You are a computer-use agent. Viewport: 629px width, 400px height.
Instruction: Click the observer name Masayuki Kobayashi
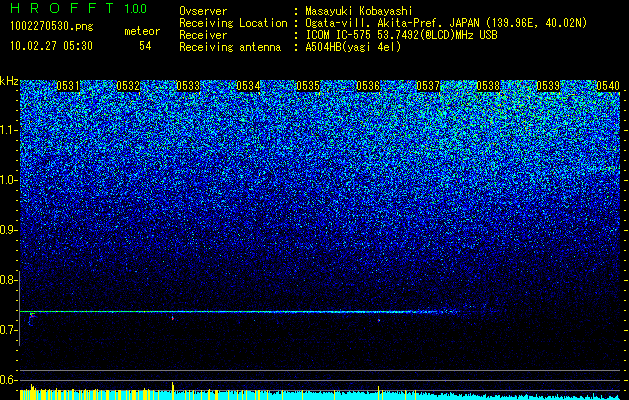click(x=358, y=11)
